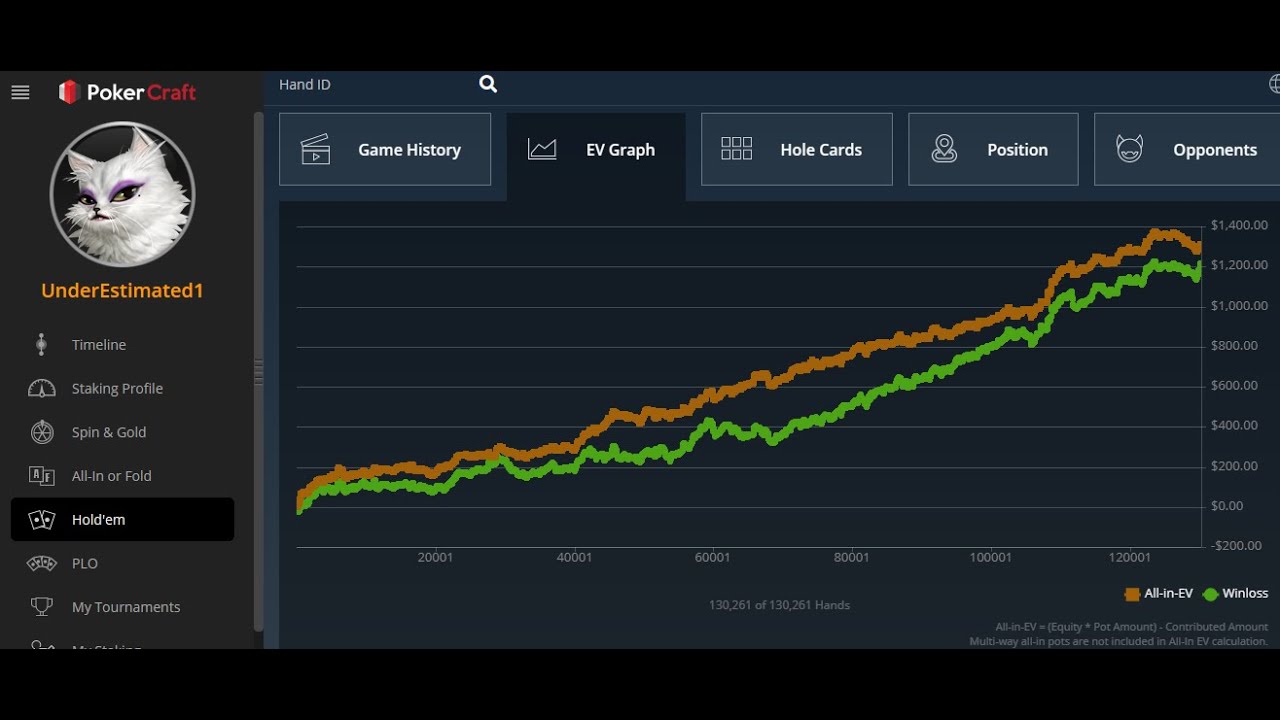Open the Position tab
The width and height of the screenshot is (1280, 720).
click(x=993, y=149)
